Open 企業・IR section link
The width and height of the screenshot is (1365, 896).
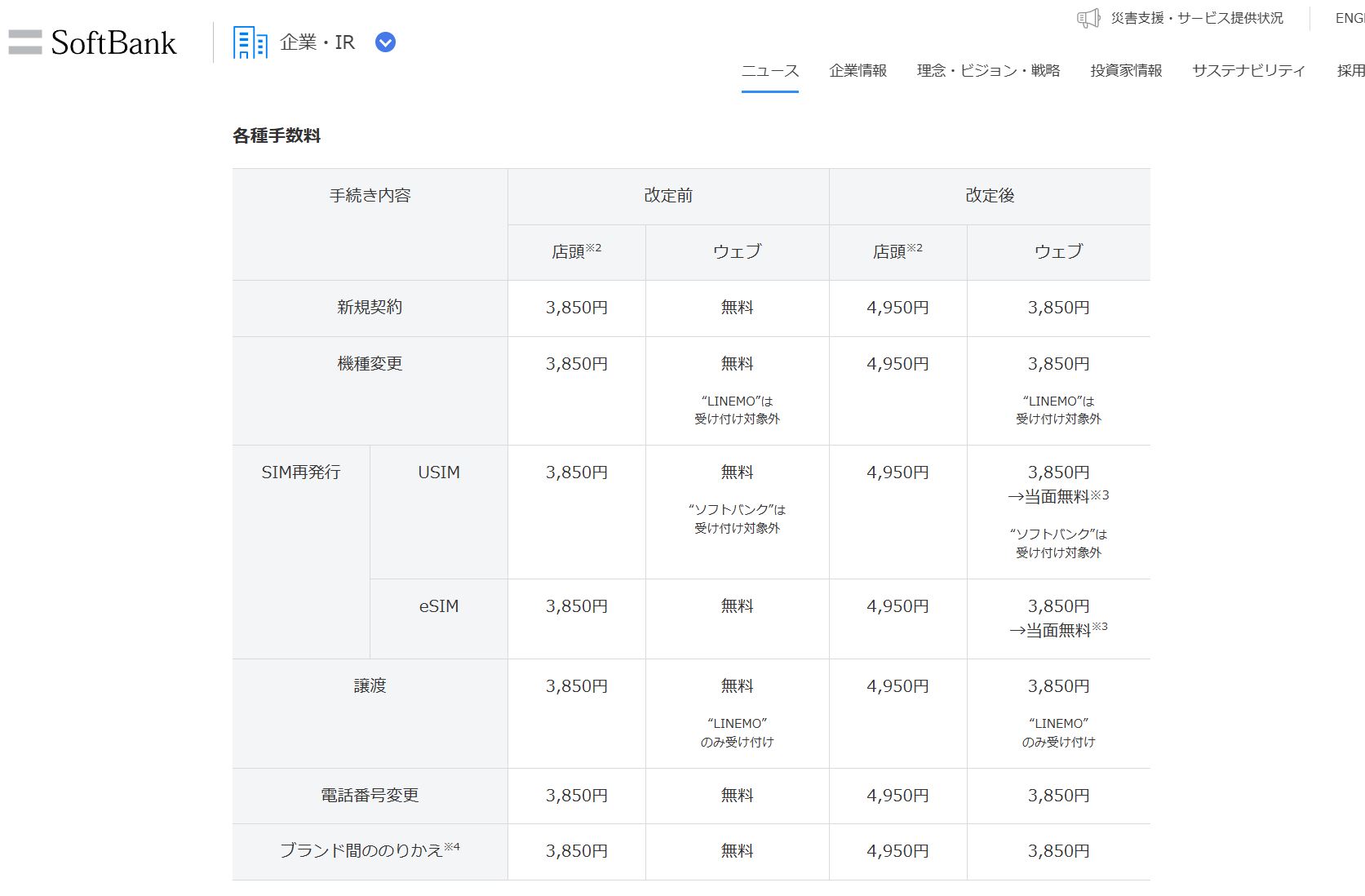317,42
